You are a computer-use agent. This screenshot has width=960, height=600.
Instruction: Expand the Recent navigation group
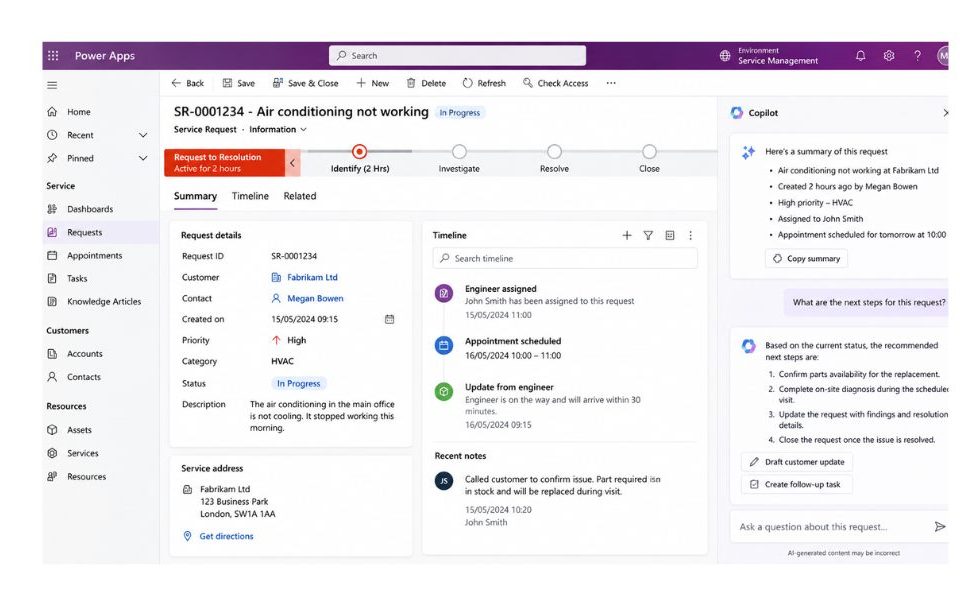[143, 135]
